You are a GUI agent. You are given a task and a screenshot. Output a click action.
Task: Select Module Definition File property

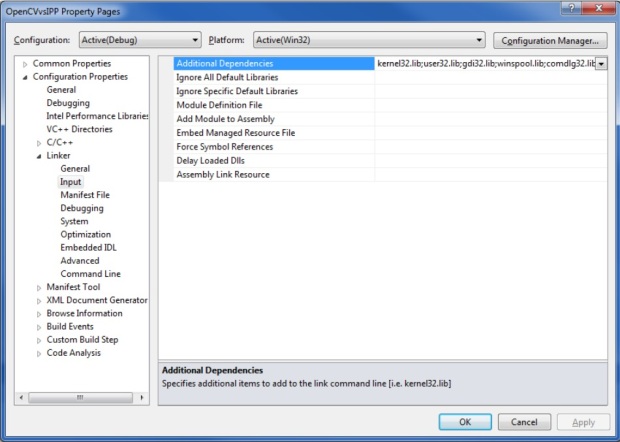pos(274,105)
